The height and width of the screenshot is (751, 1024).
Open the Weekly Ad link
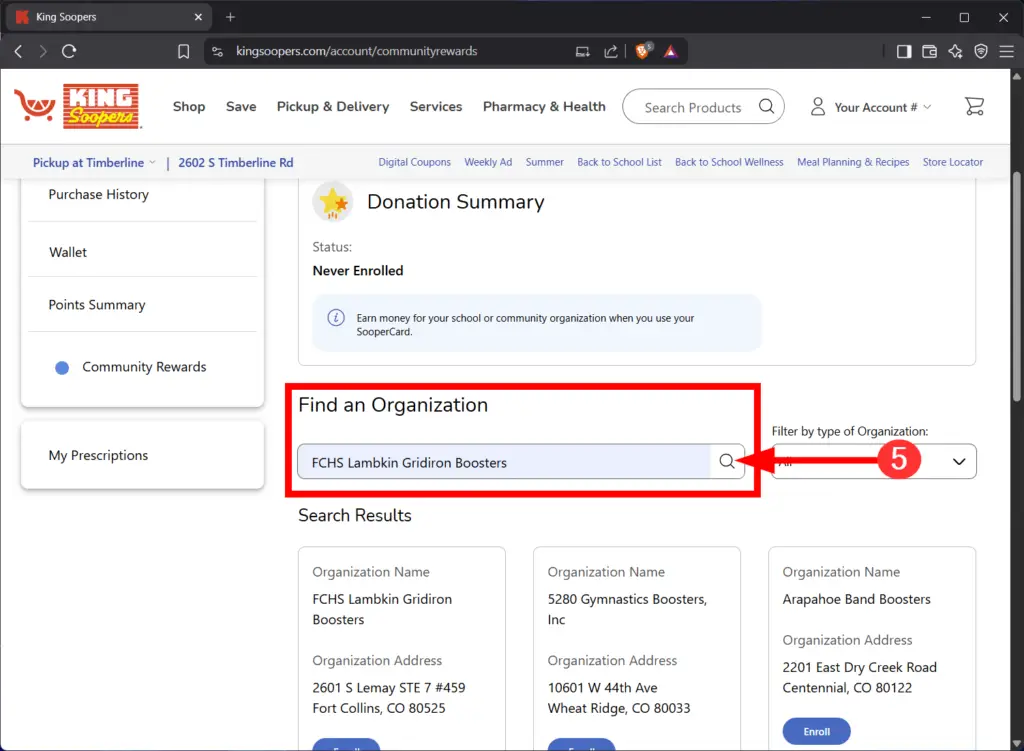488,162
